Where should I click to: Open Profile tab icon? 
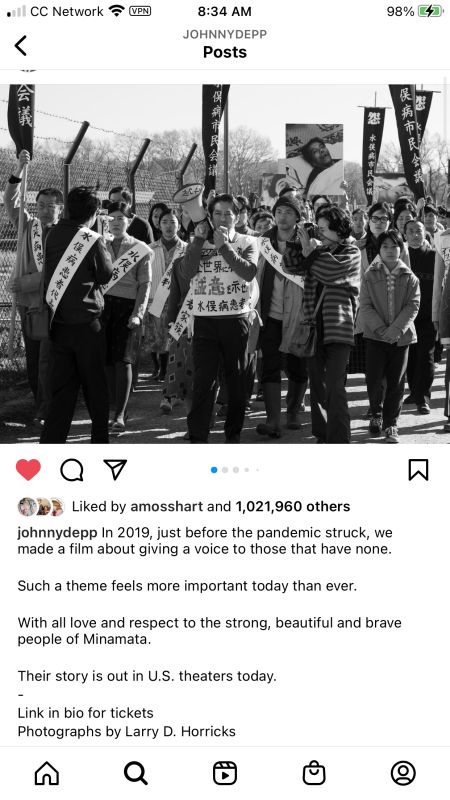(403, 773)
